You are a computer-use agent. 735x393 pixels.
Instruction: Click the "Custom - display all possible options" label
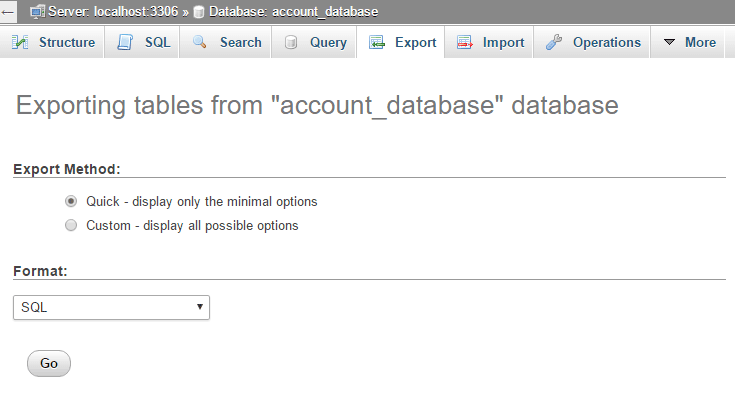pos(192,226)
